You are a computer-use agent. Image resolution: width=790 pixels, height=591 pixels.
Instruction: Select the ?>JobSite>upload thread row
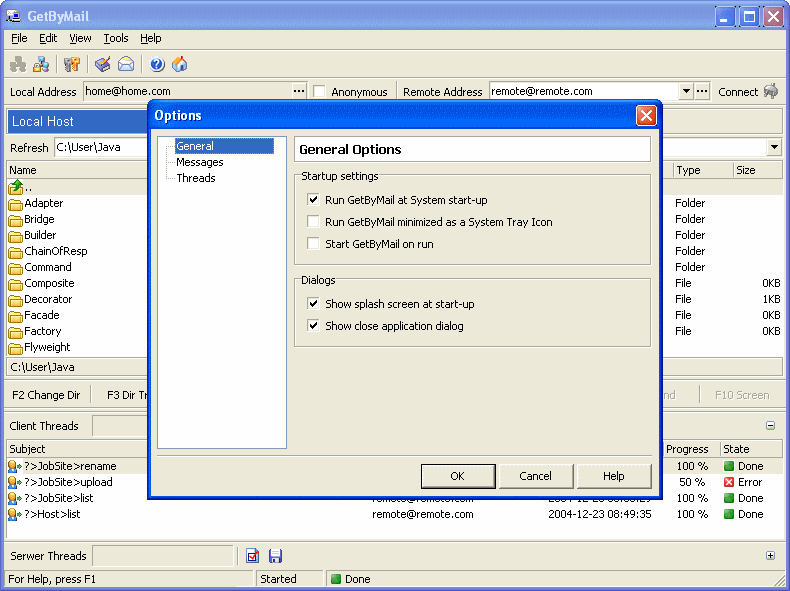point(77,482)
